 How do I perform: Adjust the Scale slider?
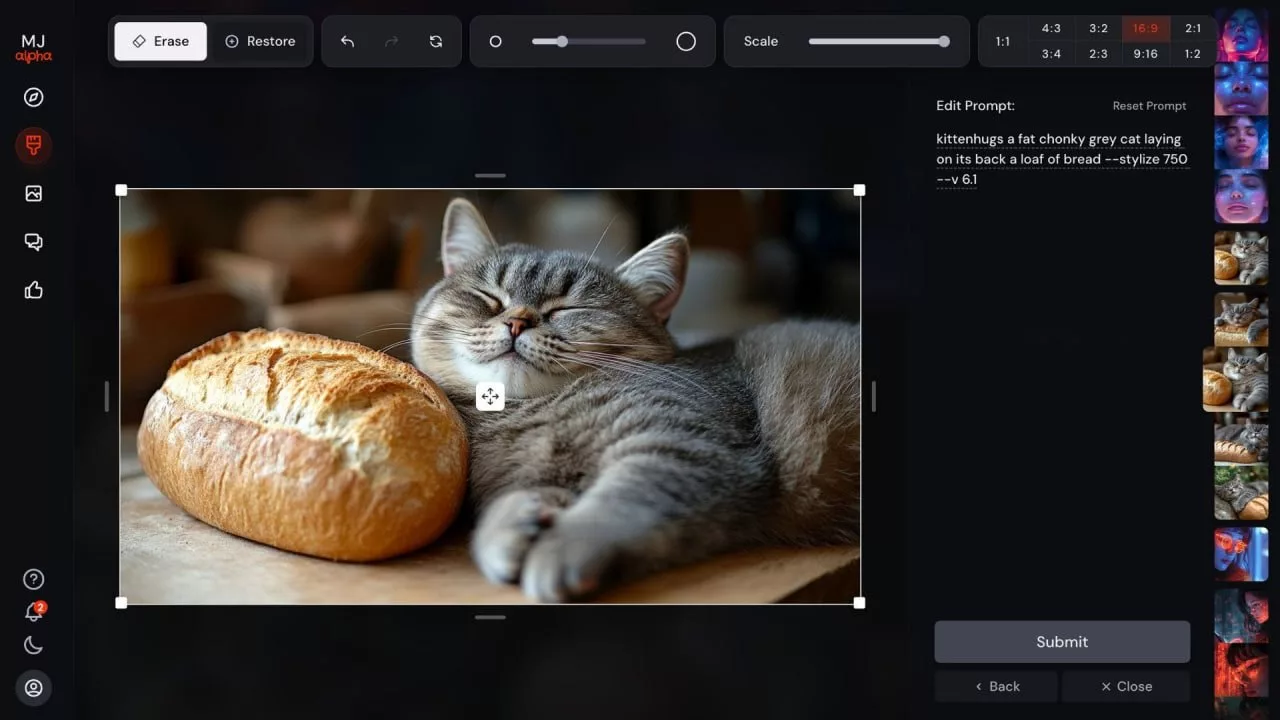[879, 41]
